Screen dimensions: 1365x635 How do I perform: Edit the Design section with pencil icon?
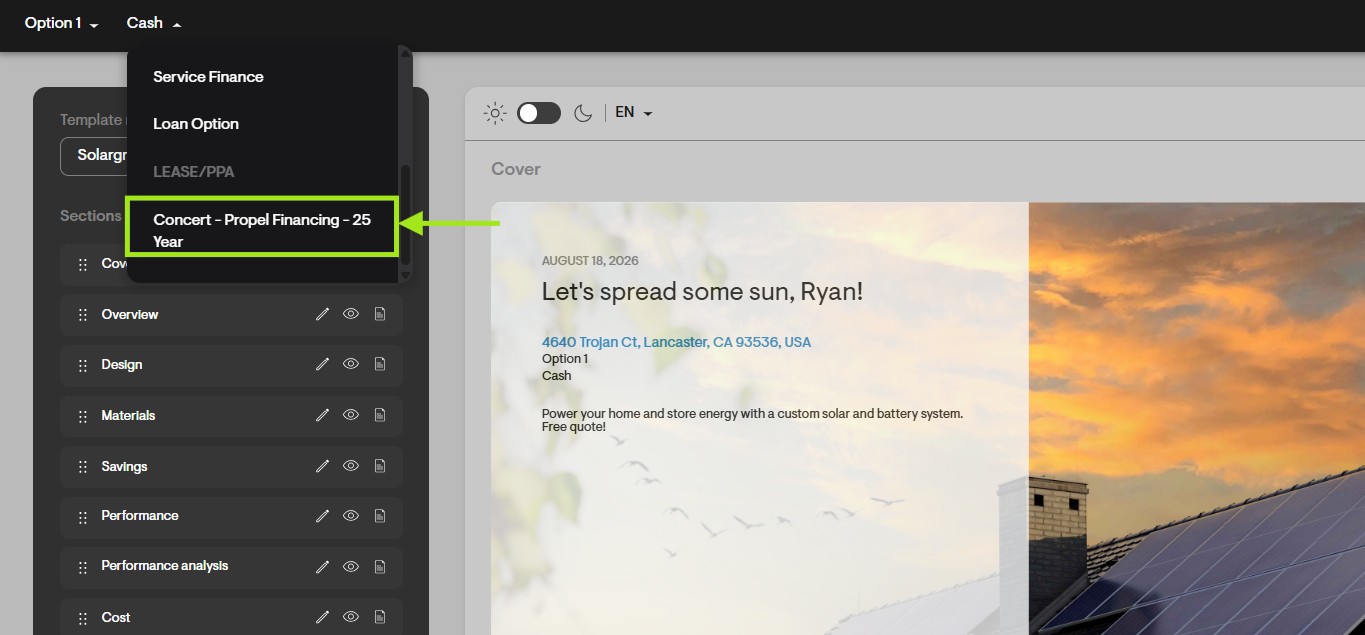click(322, 364)
